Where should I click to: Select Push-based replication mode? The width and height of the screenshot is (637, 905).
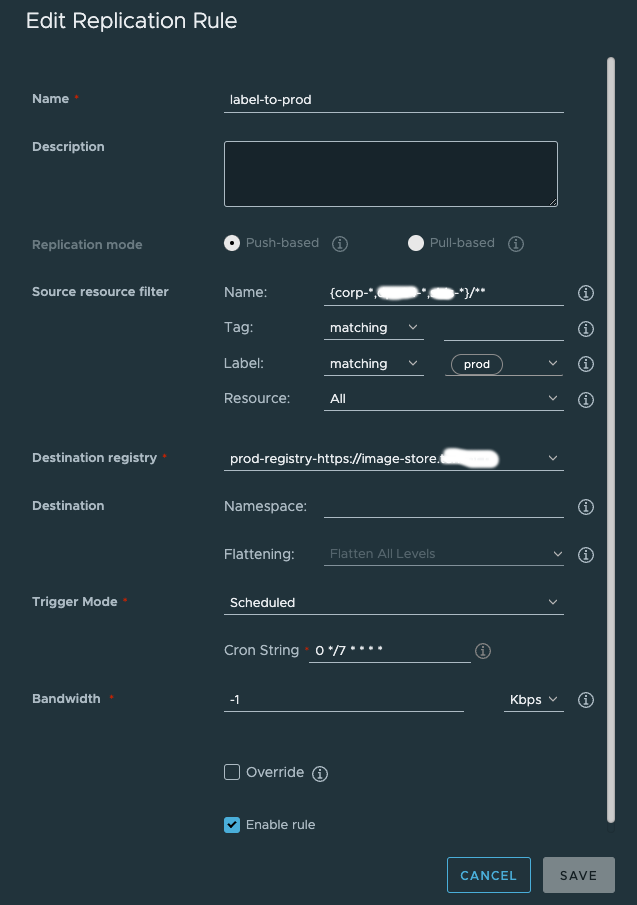[x=232, y=243]
